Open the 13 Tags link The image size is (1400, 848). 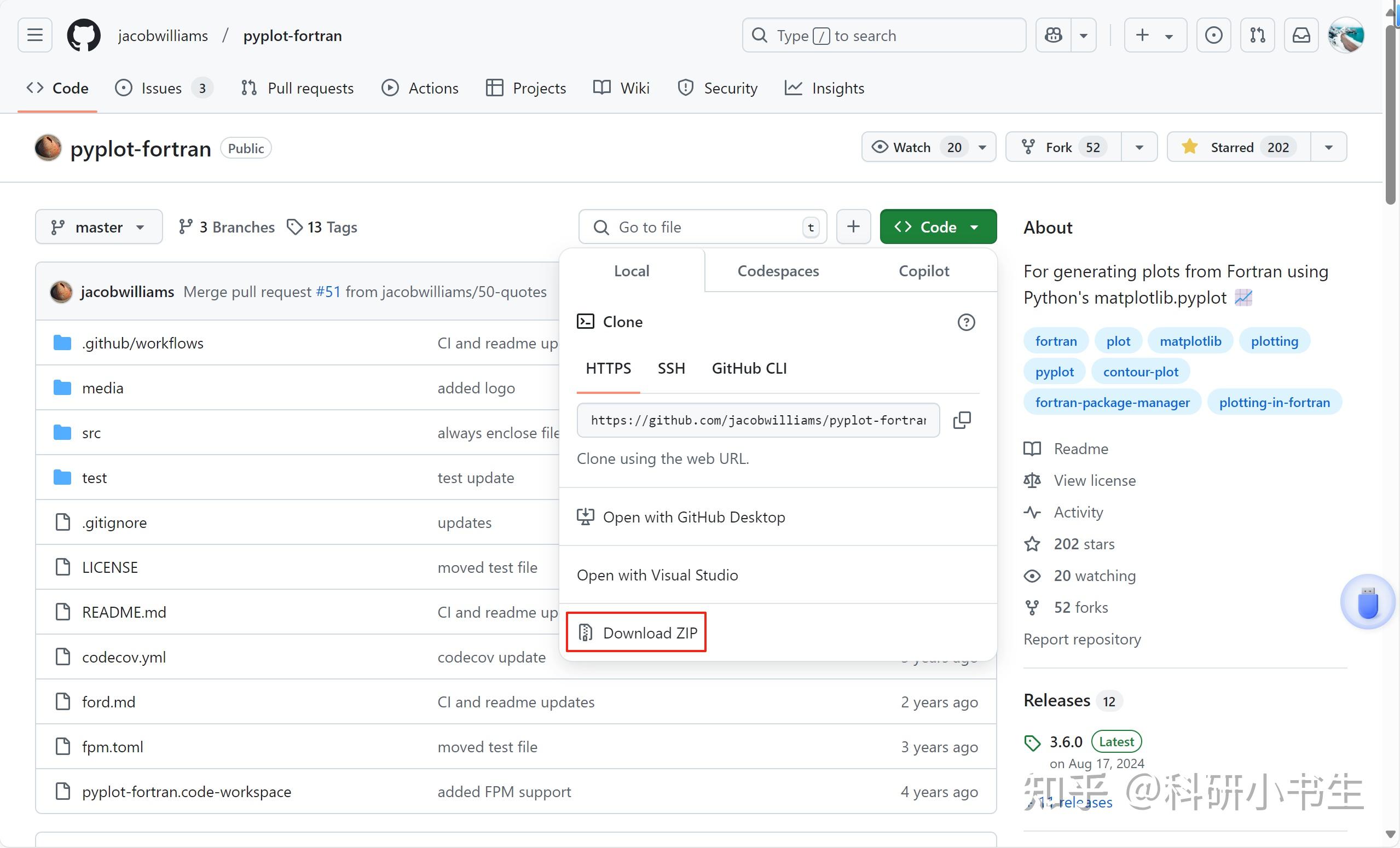tap(322, 226)
